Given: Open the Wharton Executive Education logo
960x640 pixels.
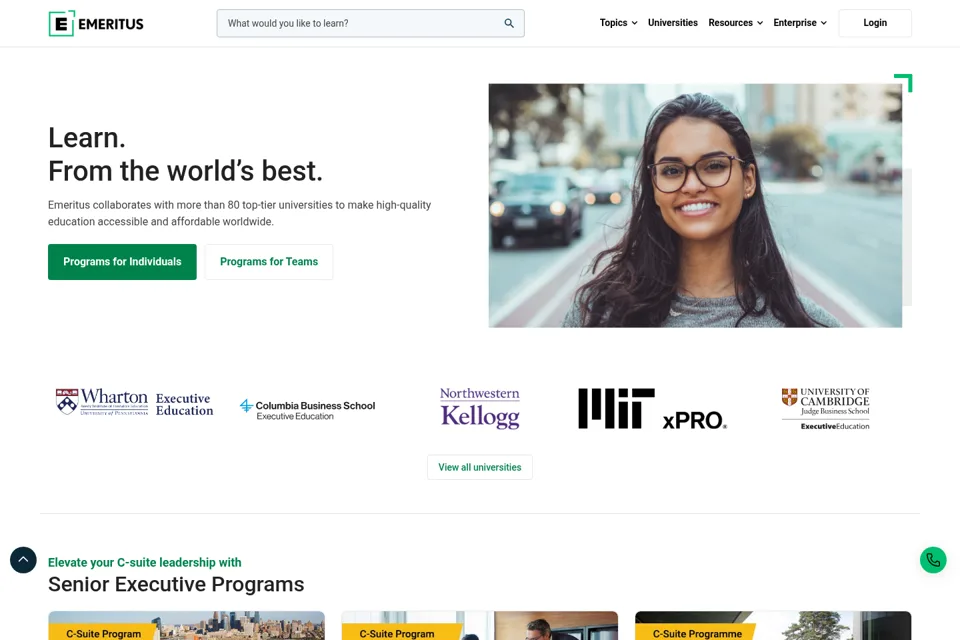Looking at the screenshot, I should 134,402.
